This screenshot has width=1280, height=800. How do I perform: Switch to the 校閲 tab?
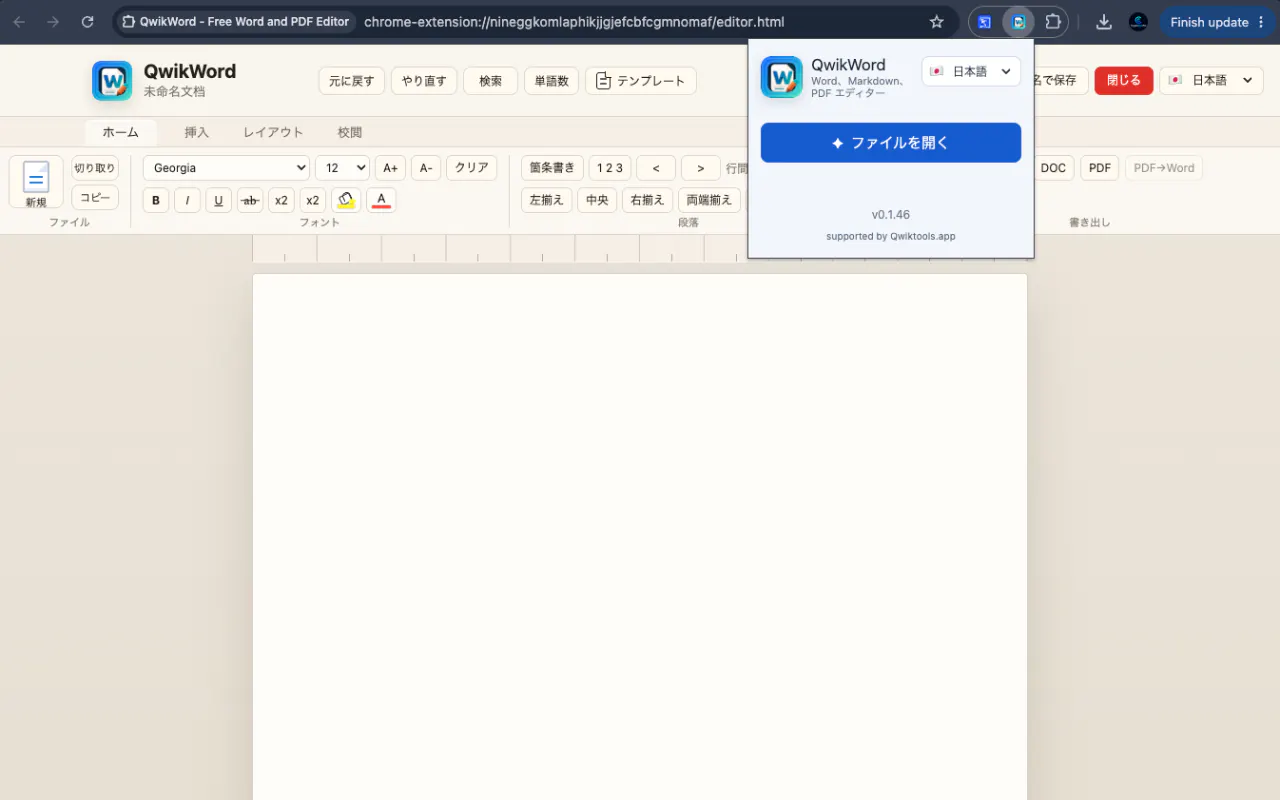(x=350, y=132)
